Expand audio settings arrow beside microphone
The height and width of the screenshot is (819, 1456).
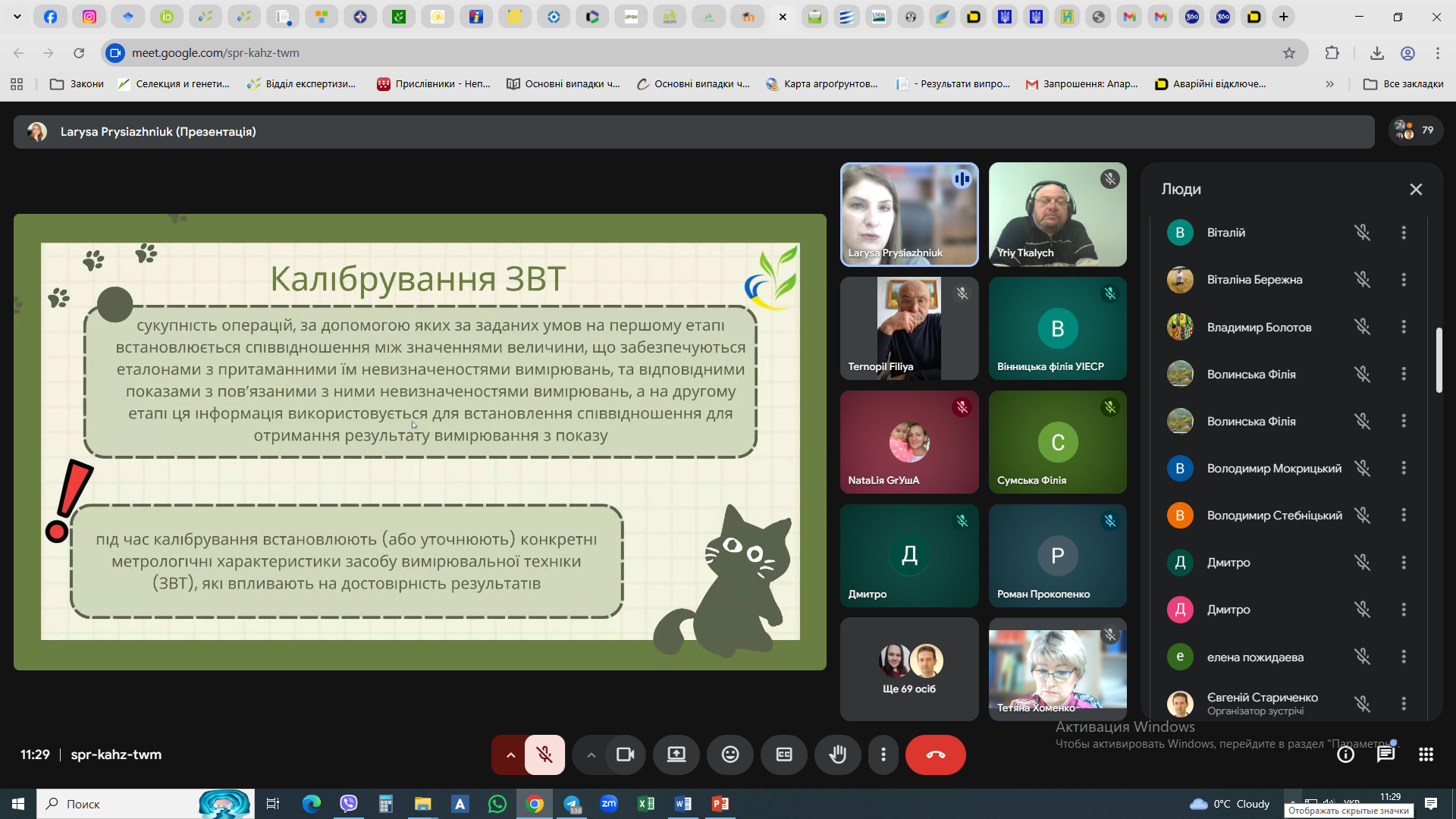pyautogui.click(x=510, y=755)
